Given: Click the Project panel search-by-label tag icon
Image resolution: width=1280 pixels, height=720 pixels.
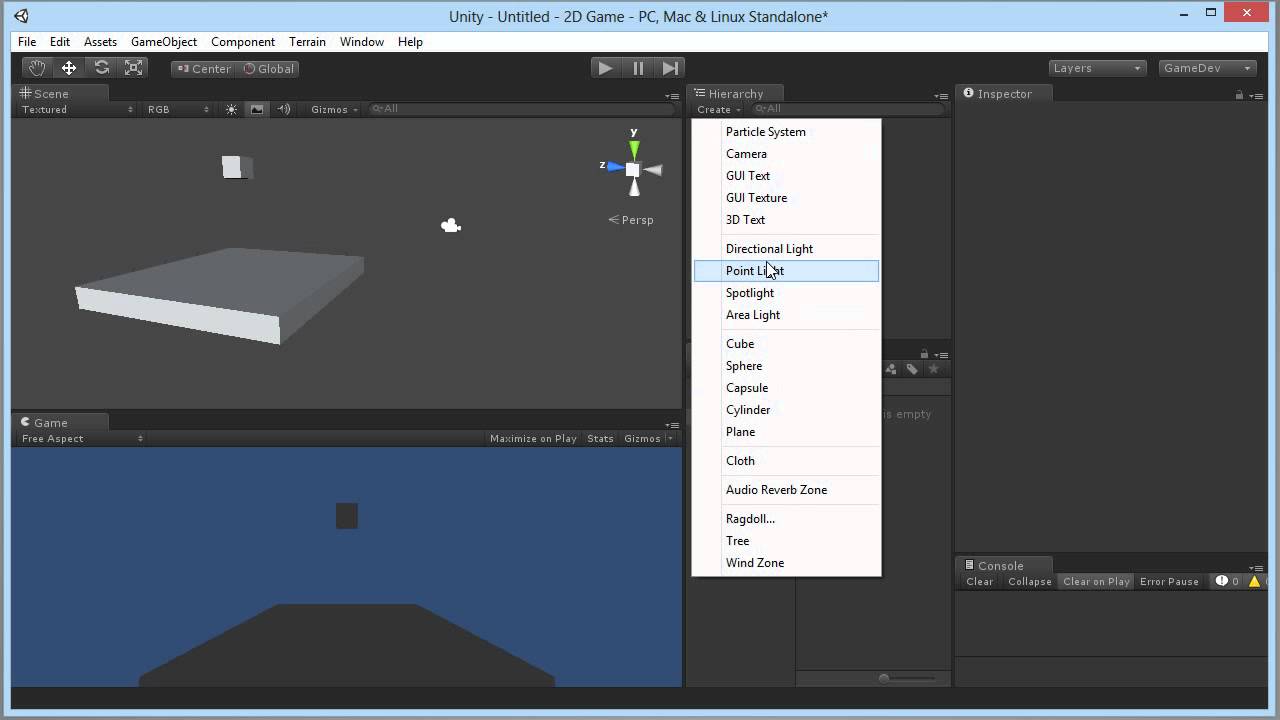Looking at the screenshot, I should pos(912,369).
